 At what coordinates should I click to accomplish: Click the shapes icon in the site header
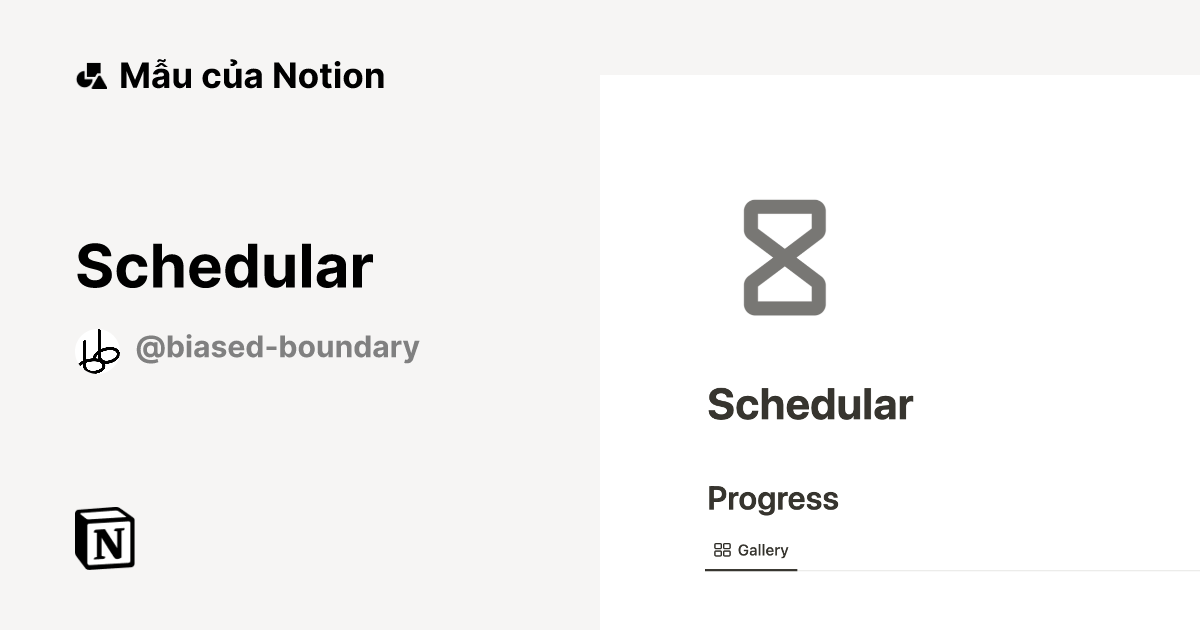[x=91, y=75]
